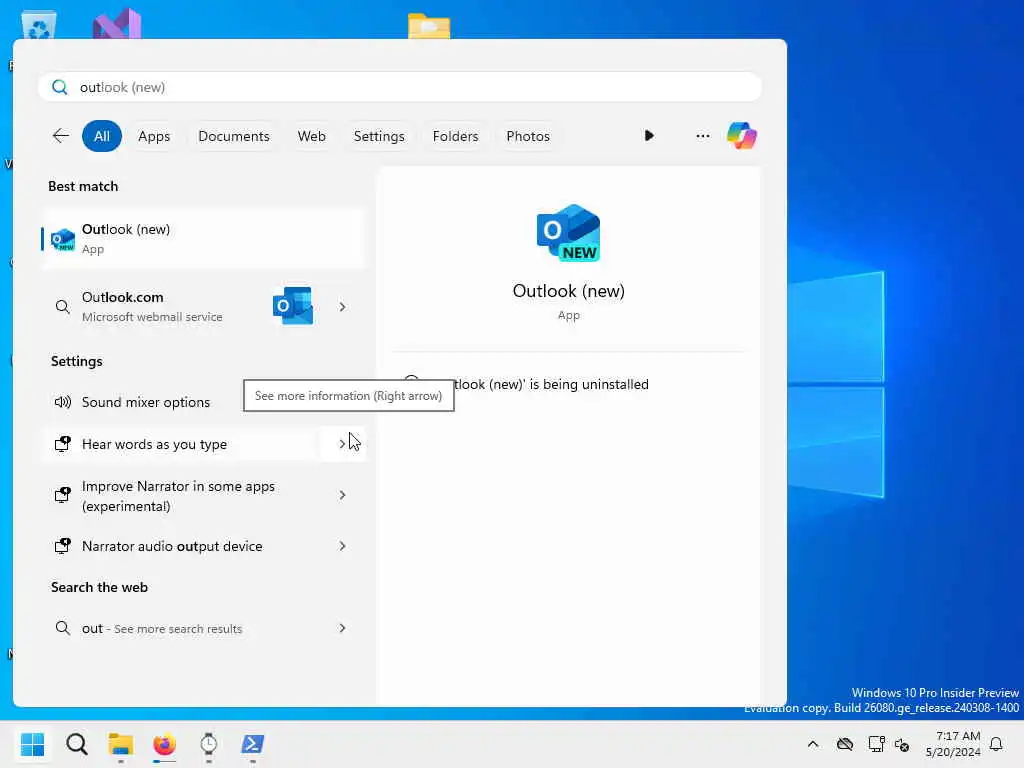Open the Windows Start button
The height and width of the screenshot is (768, 1024).
pyautogui.click(x=32, y=744)
